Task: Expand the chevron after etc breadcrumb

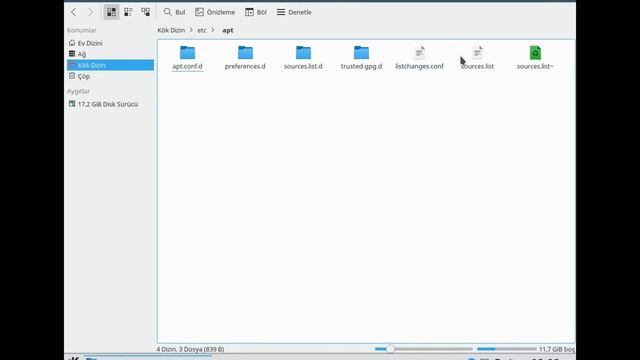Action: [213, 30]
